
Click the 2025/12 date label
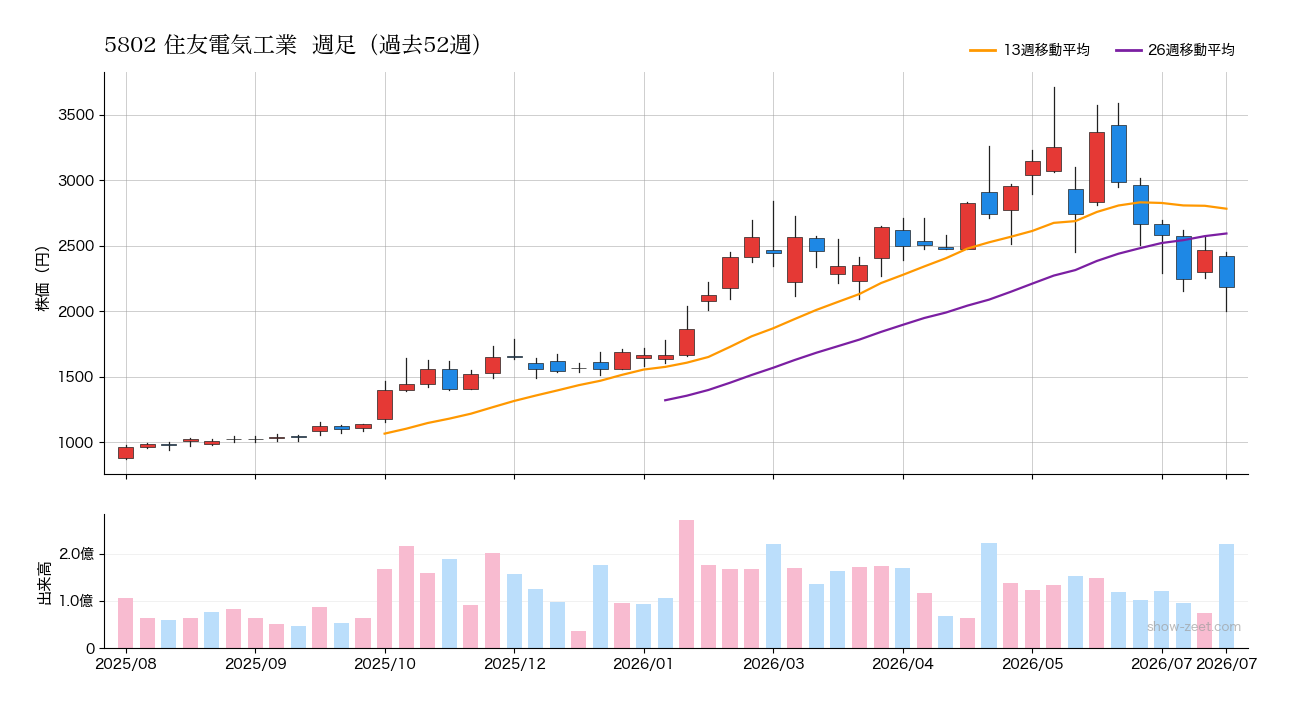click(x=514, y=663)
